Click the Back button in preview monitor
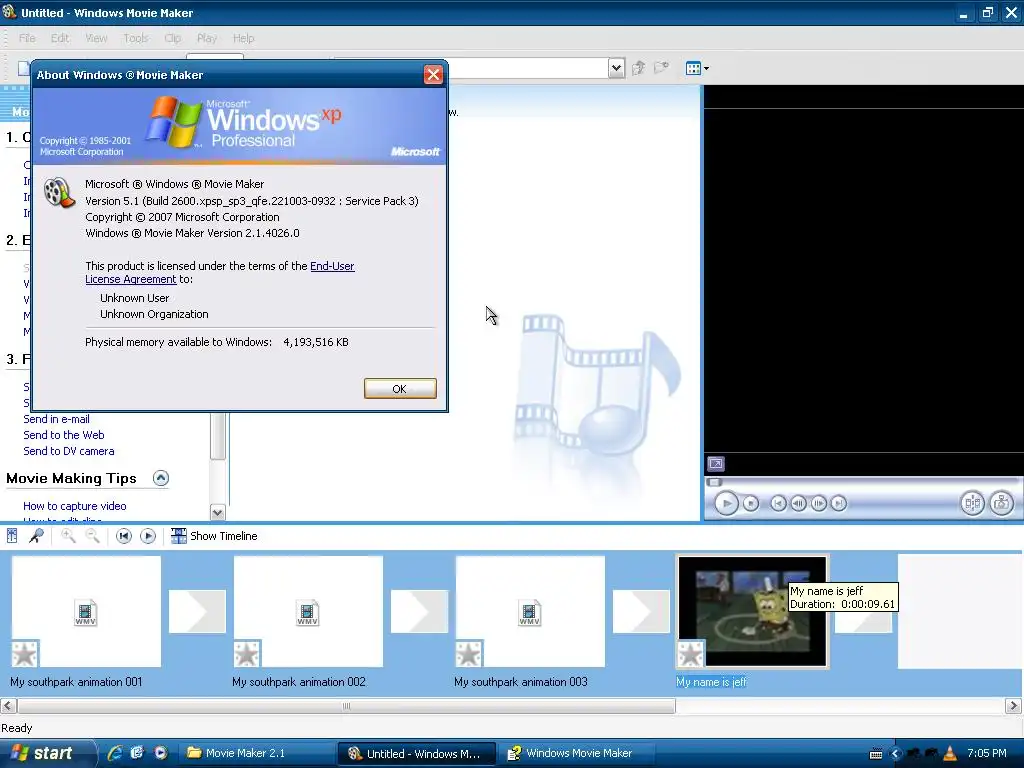Screen dimensions: 1024x768 click(778, 504)
